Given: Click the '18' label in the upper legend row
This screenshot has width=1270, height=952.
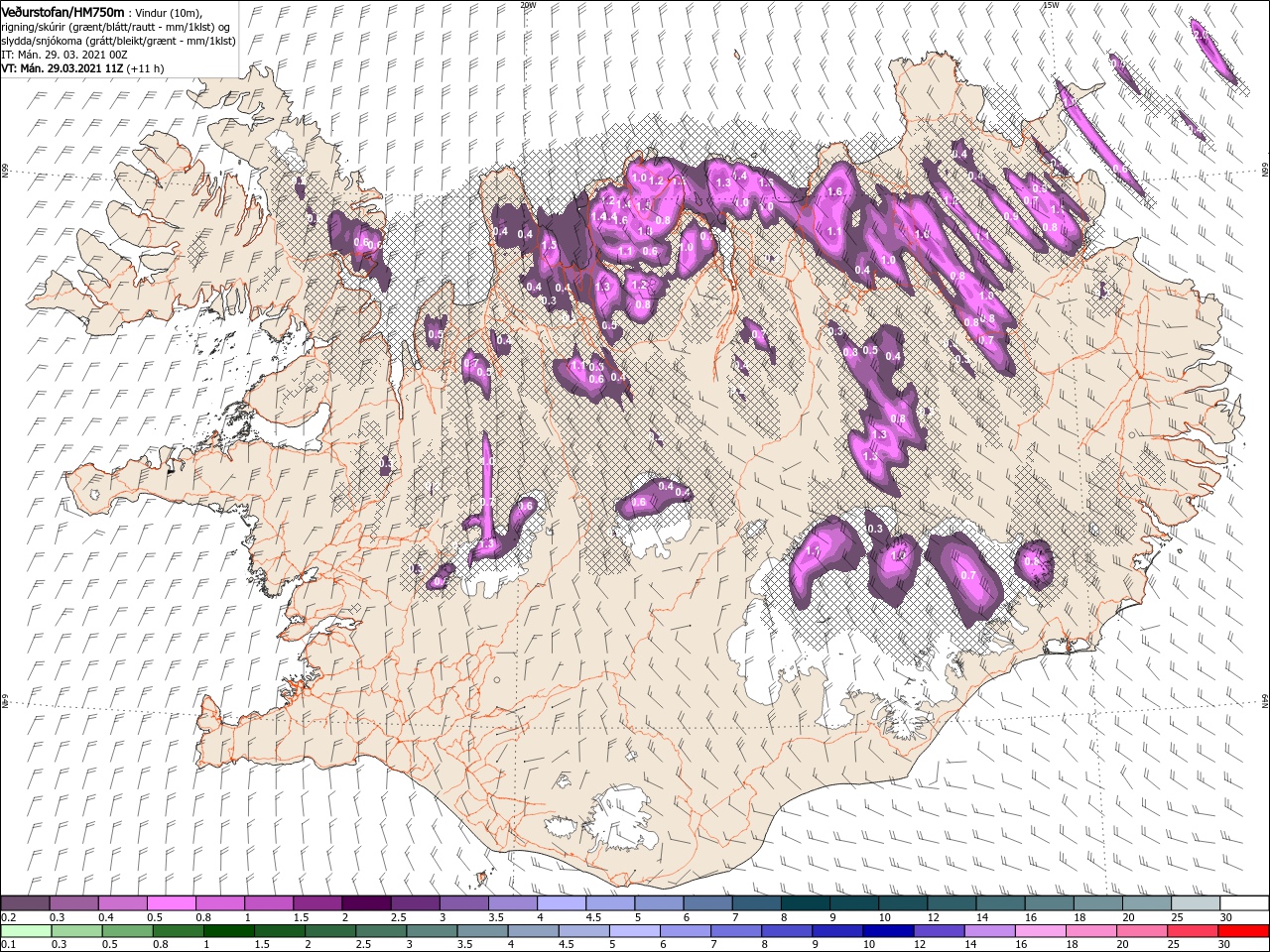Looking at the screenshot, I should pyautogui.click(x=1080, y=917).
